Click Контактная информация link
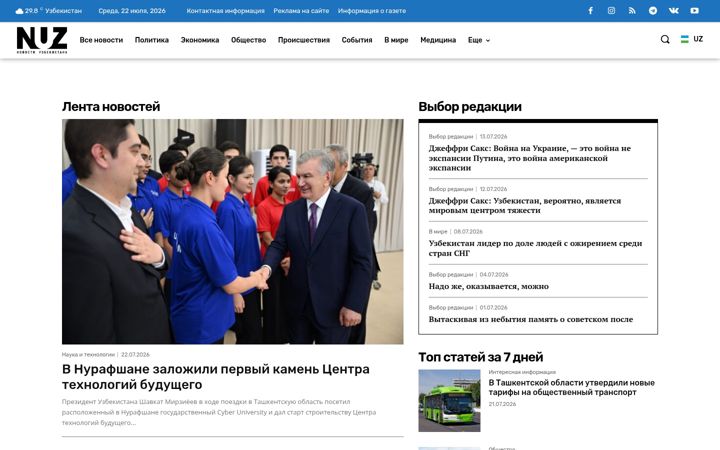The width and height of the screenshot is (720, 450). 225,11
